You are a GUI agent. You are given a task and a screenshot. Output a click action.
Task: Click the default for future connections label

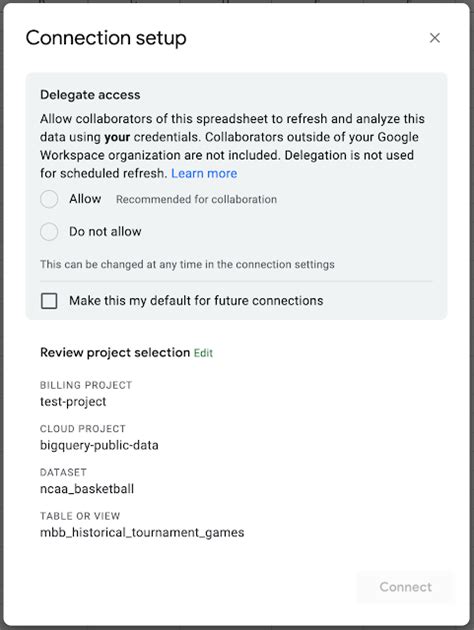pyautogui.click(x=196, y=301)
